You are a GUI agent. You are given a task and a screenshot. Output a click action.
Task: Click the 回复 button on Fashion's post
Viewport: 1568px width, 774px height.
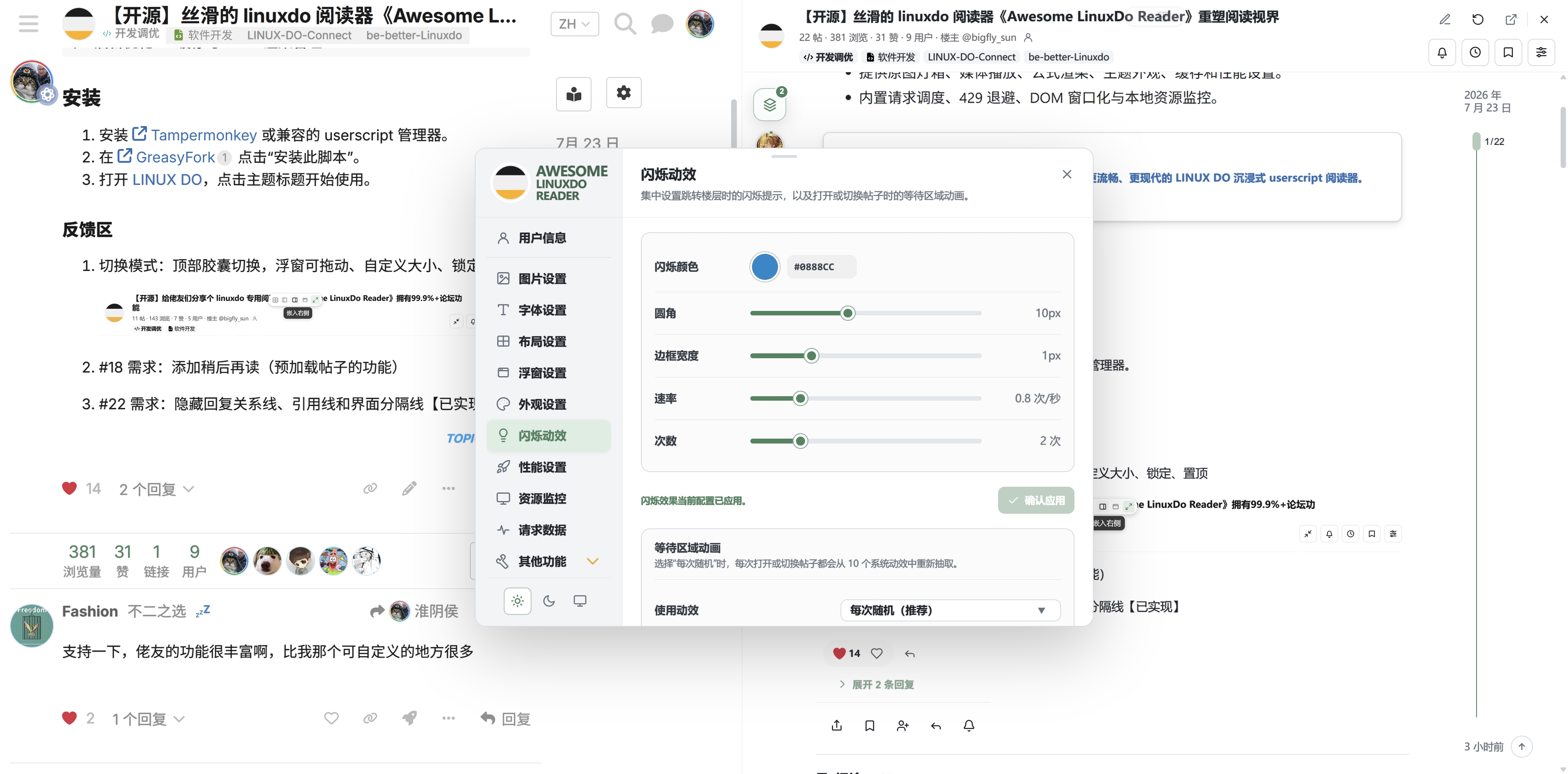(505, 719)
